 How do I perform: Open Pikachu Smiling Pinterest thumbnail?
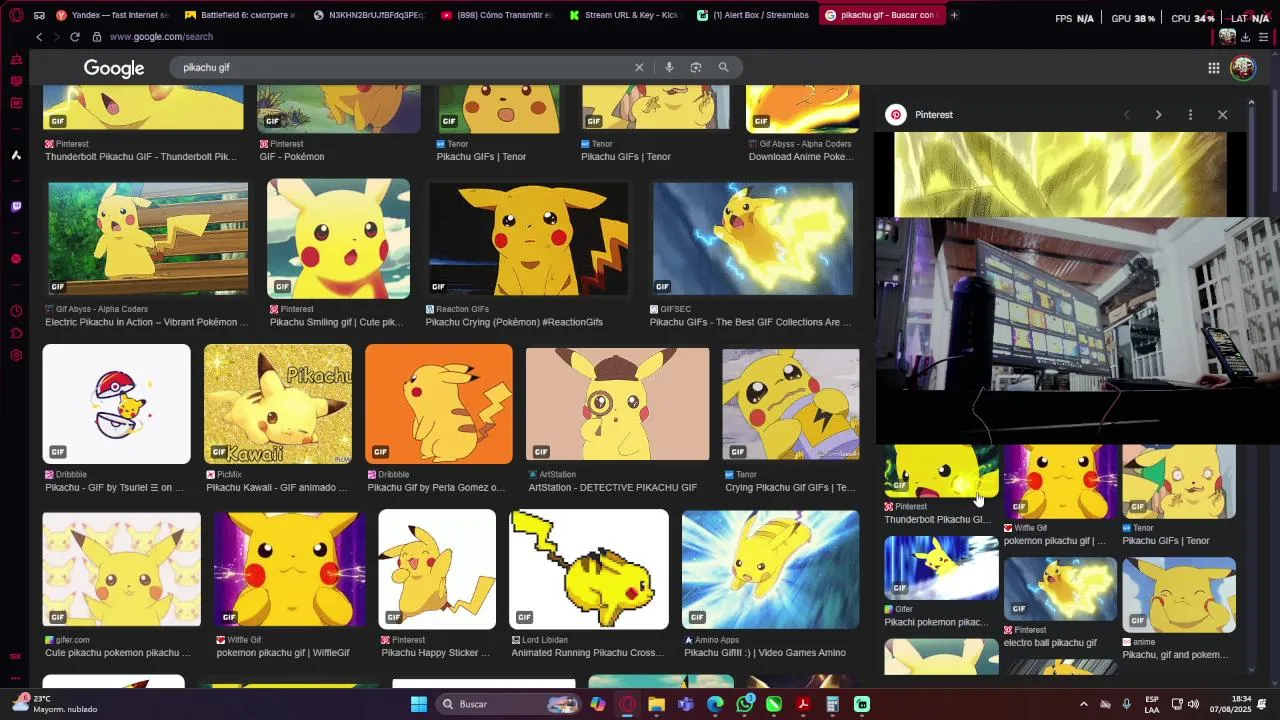(338, 238)
